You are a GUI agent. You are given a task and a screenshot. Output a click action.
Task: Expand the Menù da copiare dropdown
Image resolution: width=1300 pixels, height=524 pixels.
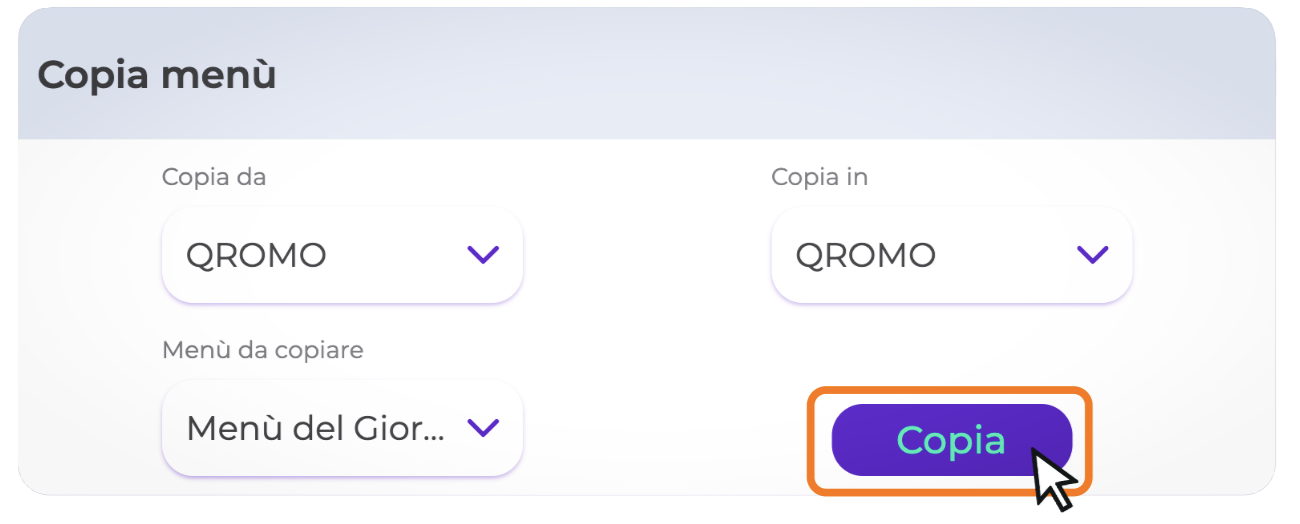[x=342, y=428]
